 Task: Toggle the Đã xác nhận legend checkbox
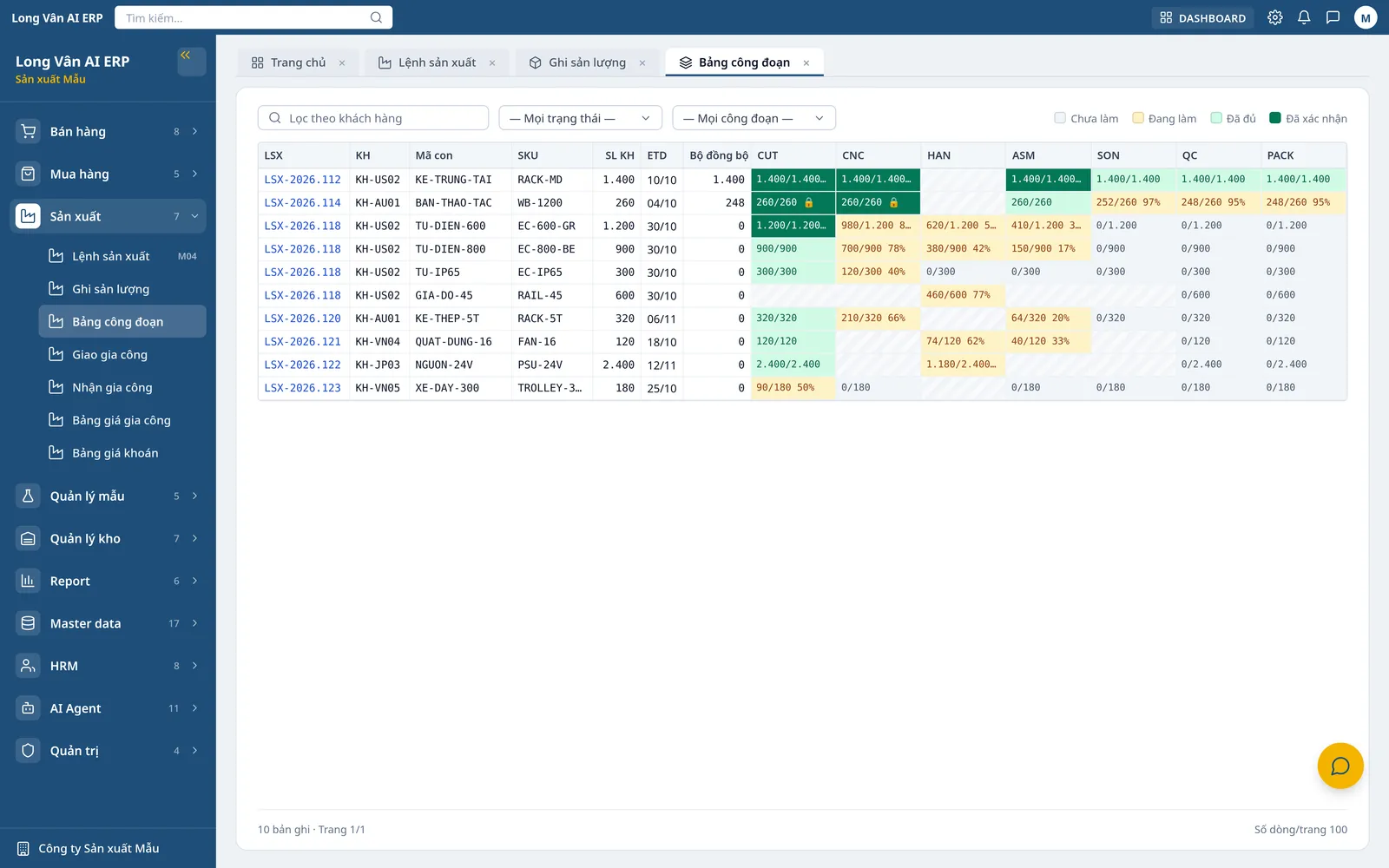point(1275,118)
